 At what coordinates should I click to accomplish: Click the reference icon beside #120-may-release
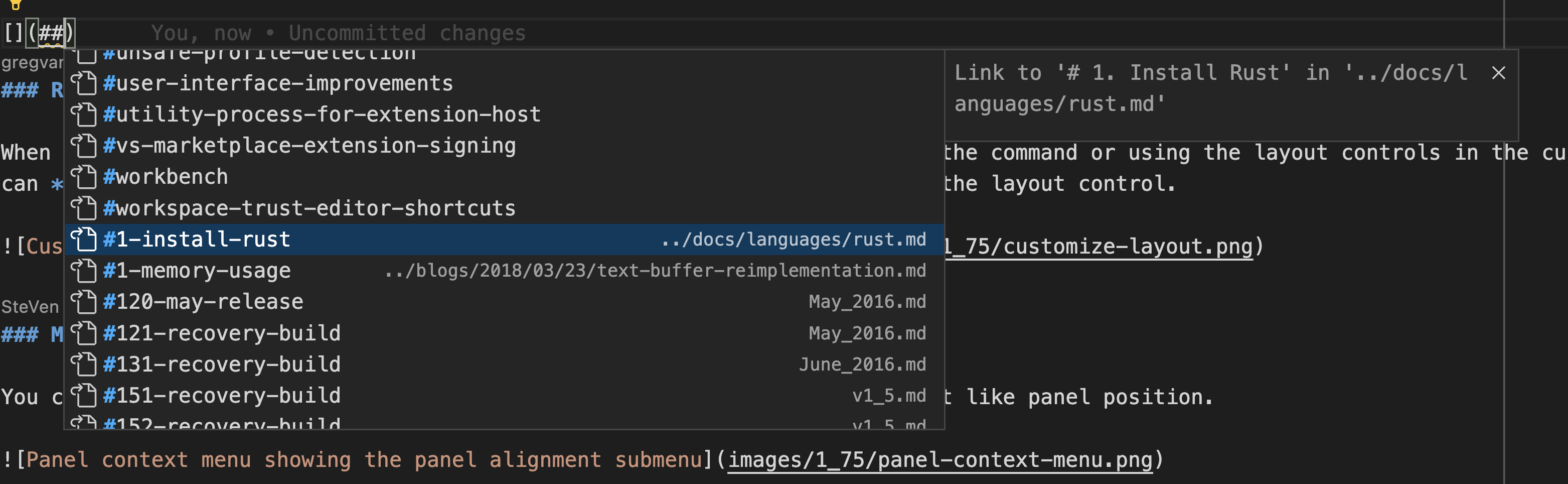85,301
